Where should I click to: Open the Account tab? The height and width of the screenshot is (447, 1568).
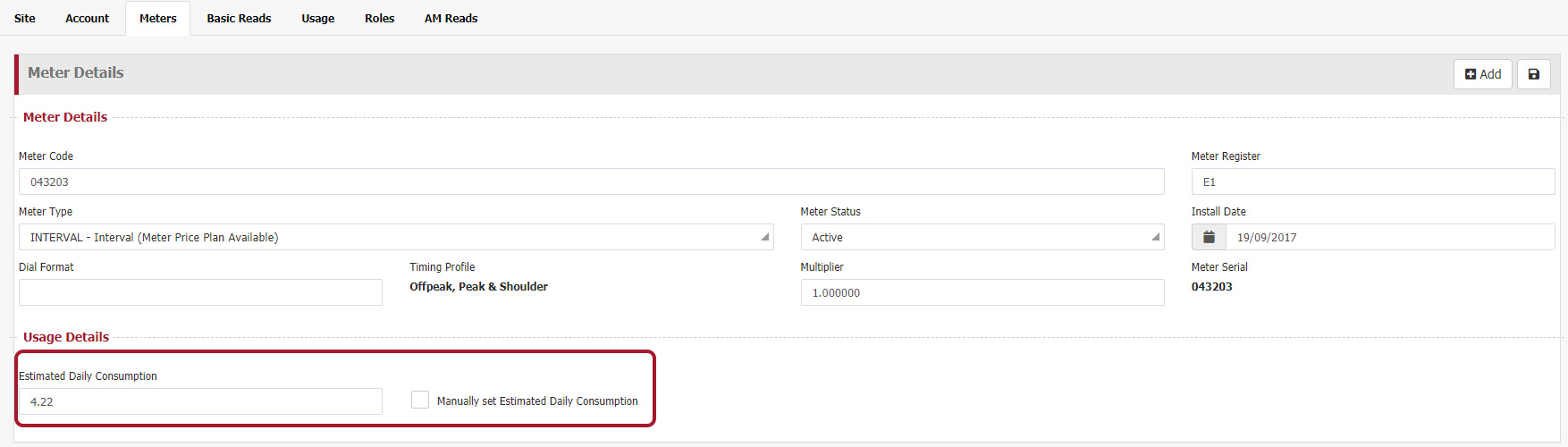(87, 18)
